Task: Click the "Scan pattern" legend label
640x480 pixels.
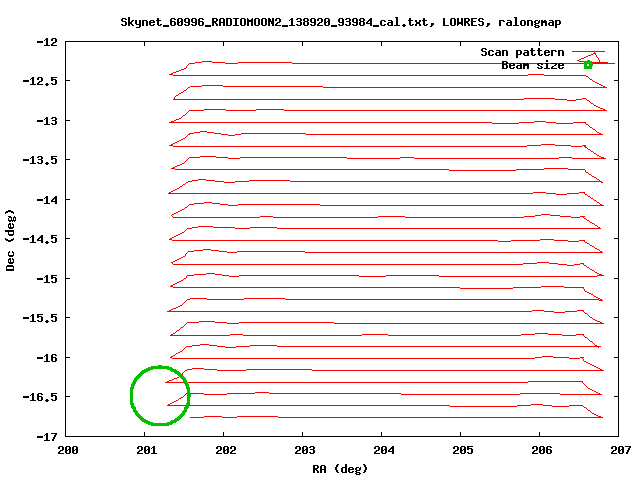Action: click(522, 52)
